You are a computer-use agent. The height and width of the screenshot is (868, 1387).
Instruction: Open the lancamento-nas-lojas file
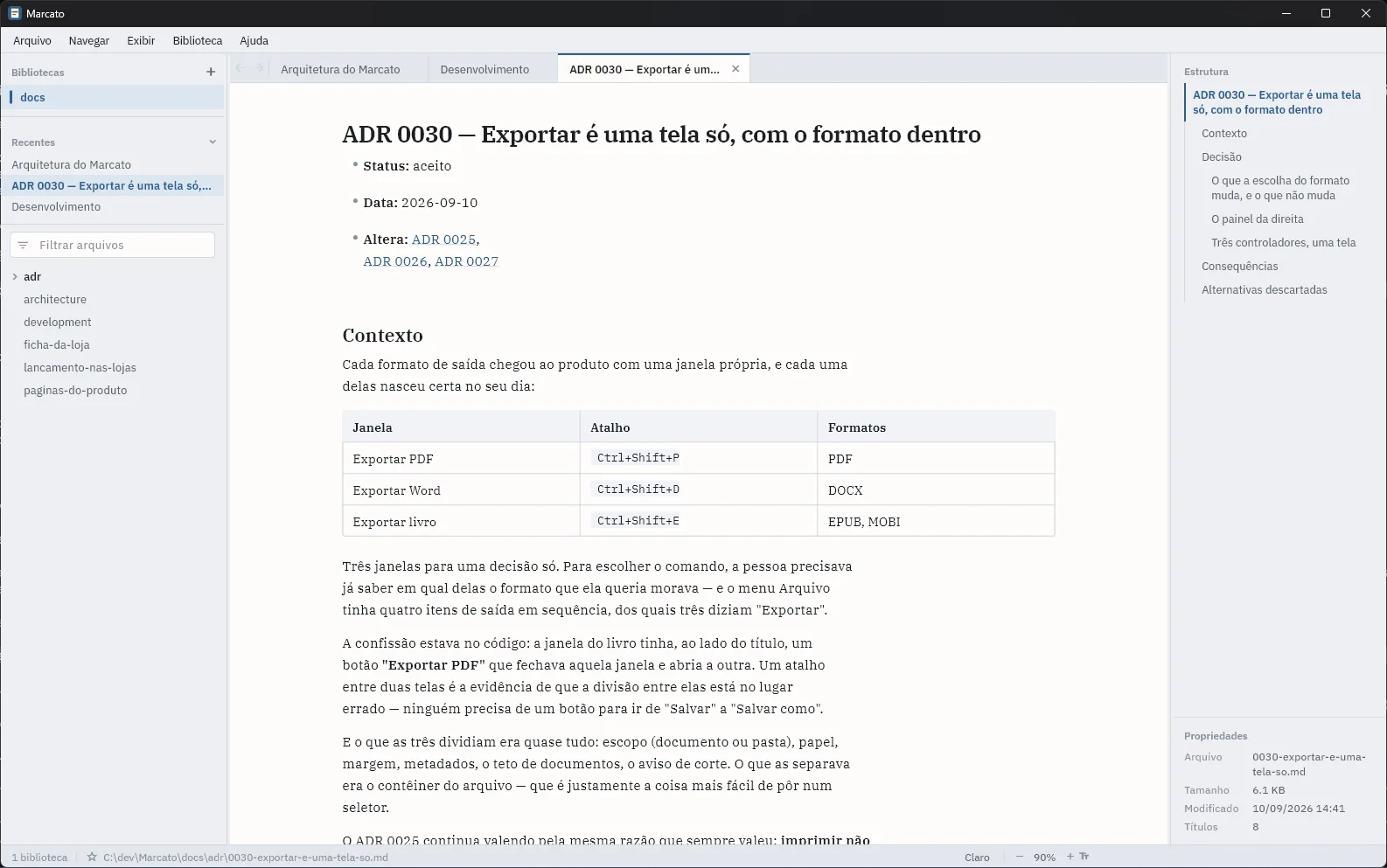(80, 367)
